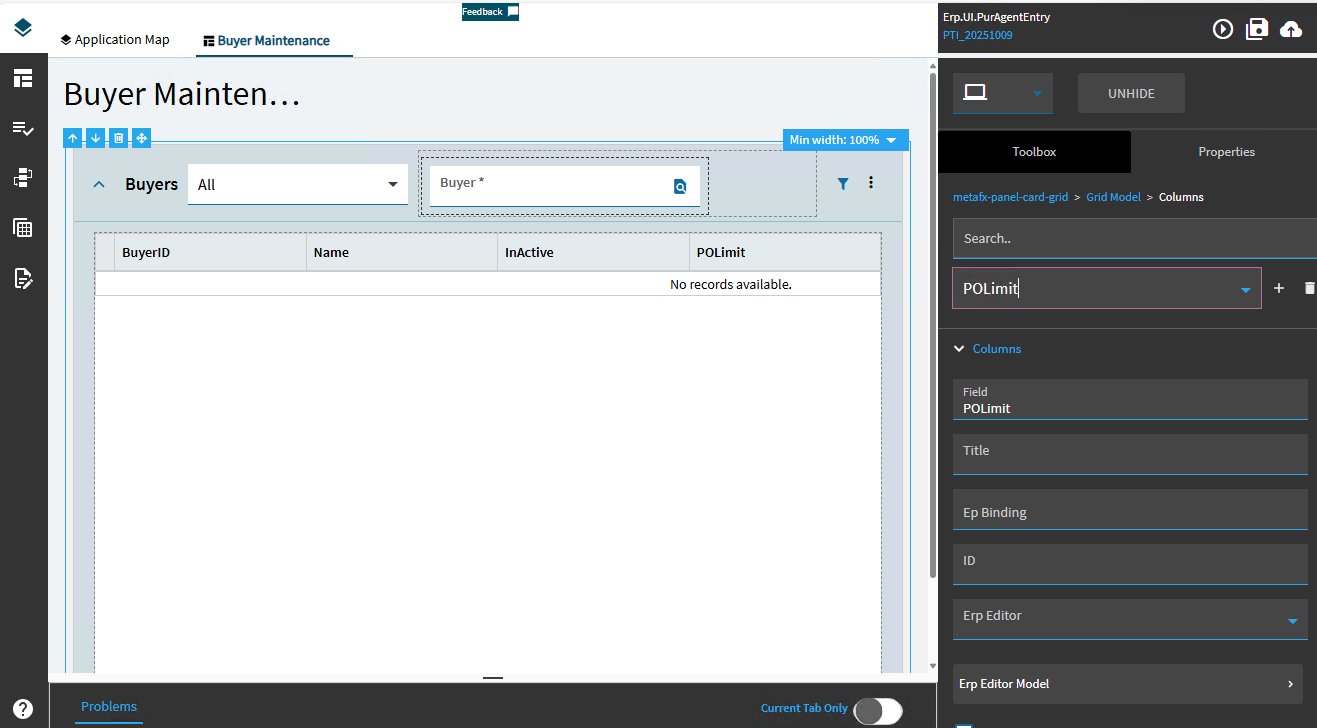Open the Problems tab at the bottom
The height and width of the screenshot is (728, 1317).
tap(109, 707)
